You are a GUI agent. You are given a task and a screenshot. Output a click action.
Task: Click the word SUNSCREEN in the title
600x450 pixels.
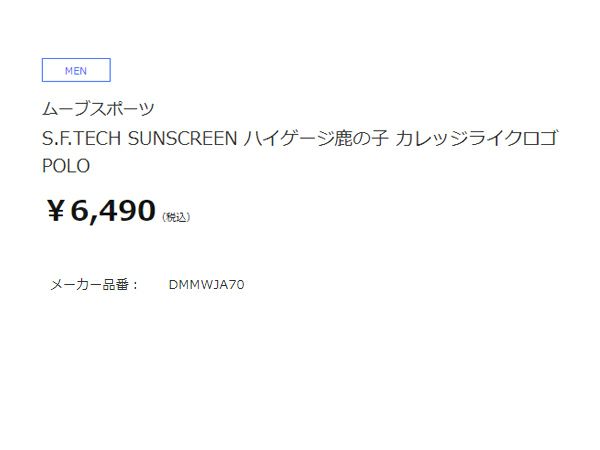185,137
